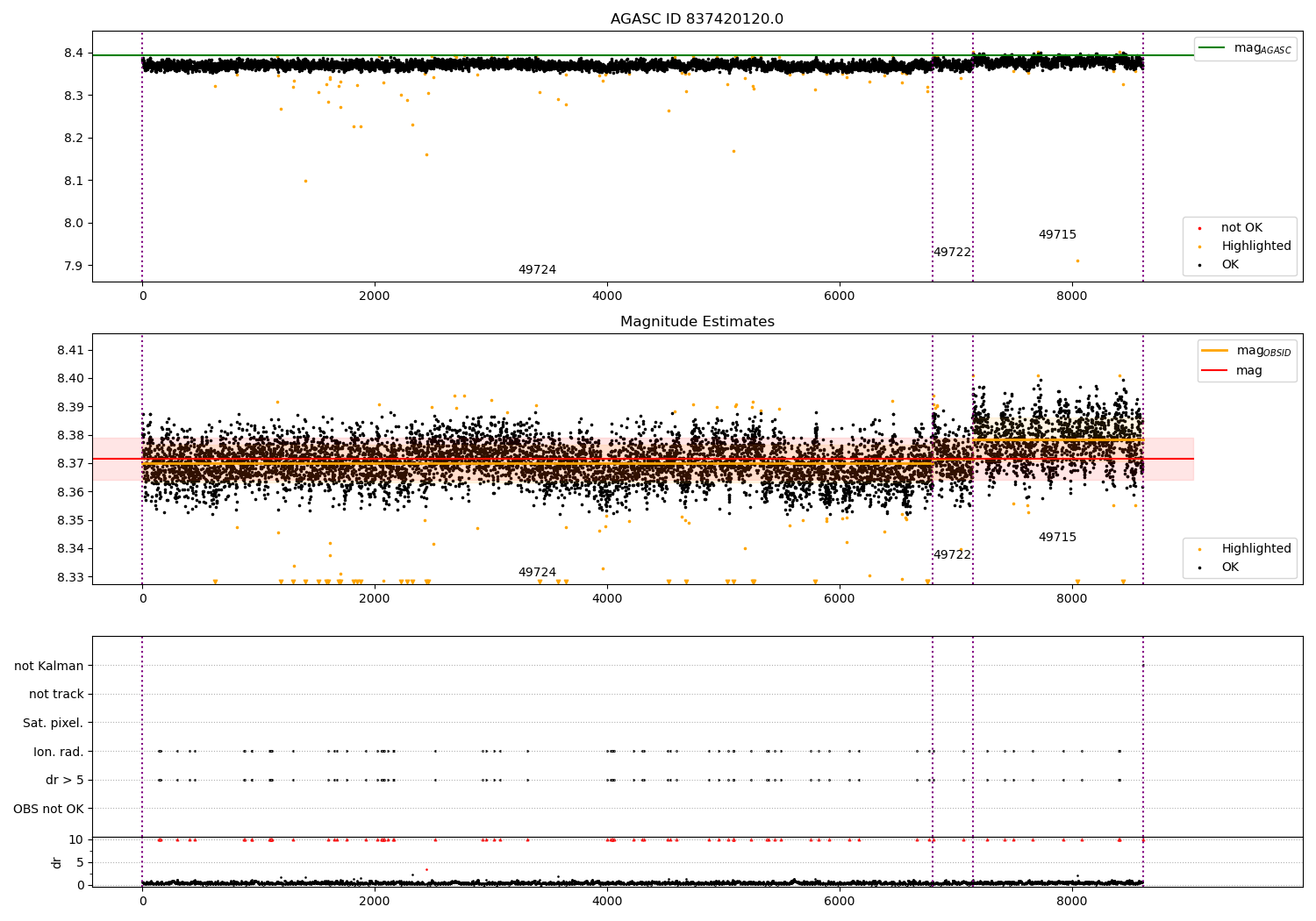Click the 8.39 tick label on middle plot
The image size is (1316, 921).
click(x=70, y=407)
